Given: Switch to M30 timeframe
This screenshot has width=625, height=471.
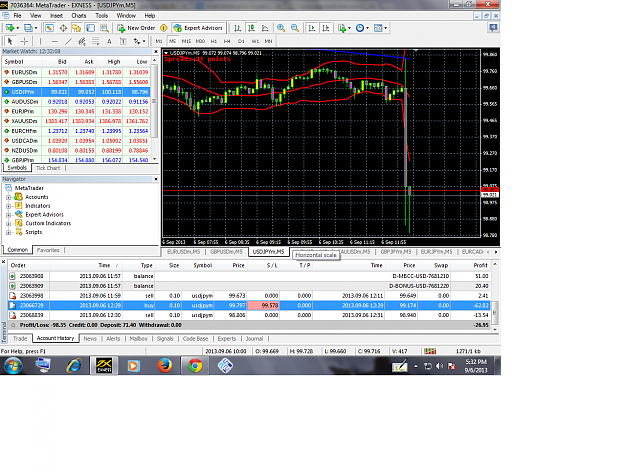Looking at the screenshot, I should [200, 41].
